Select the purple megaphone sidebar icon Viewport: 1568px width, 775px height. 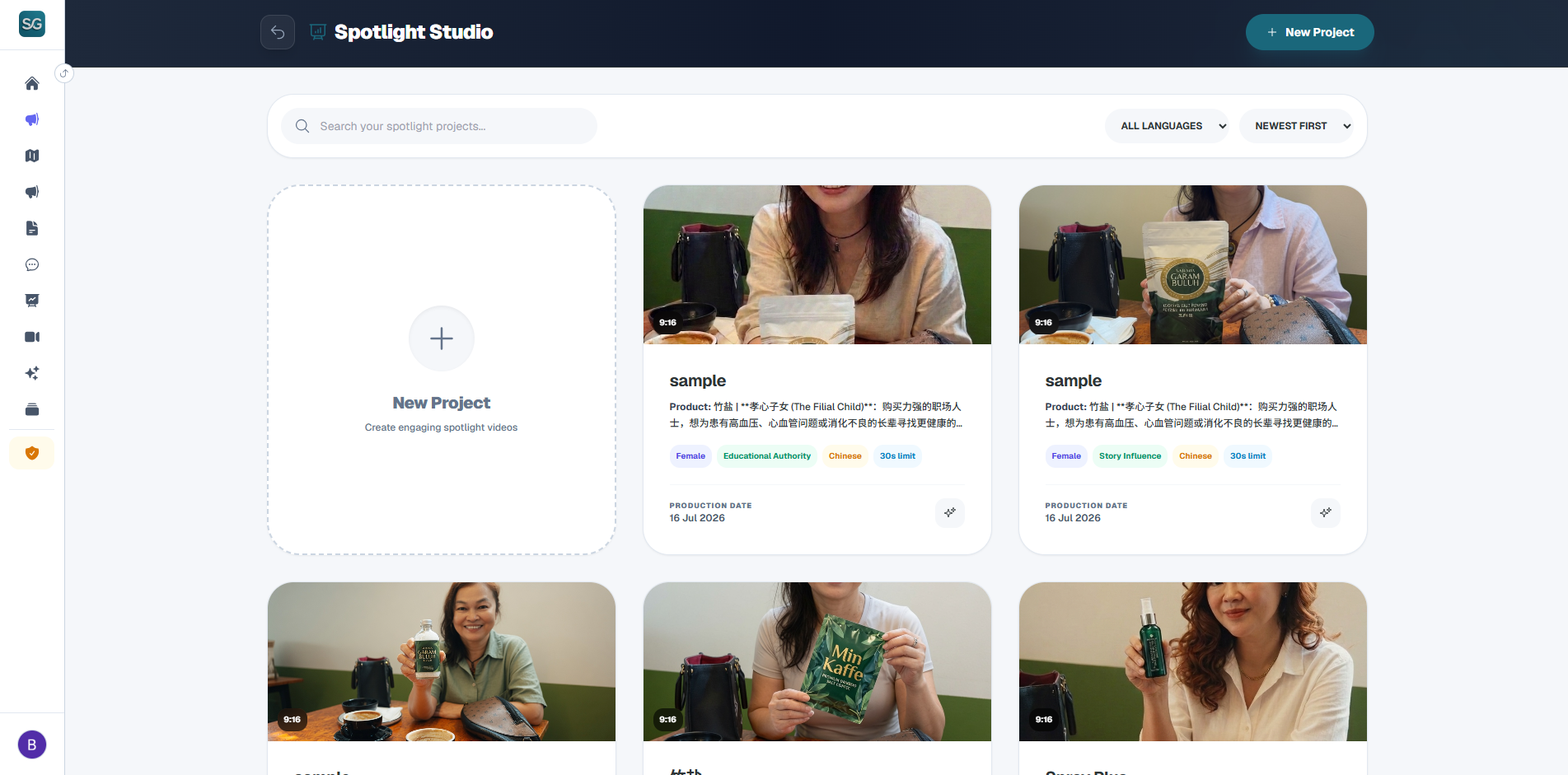[32, 119]
